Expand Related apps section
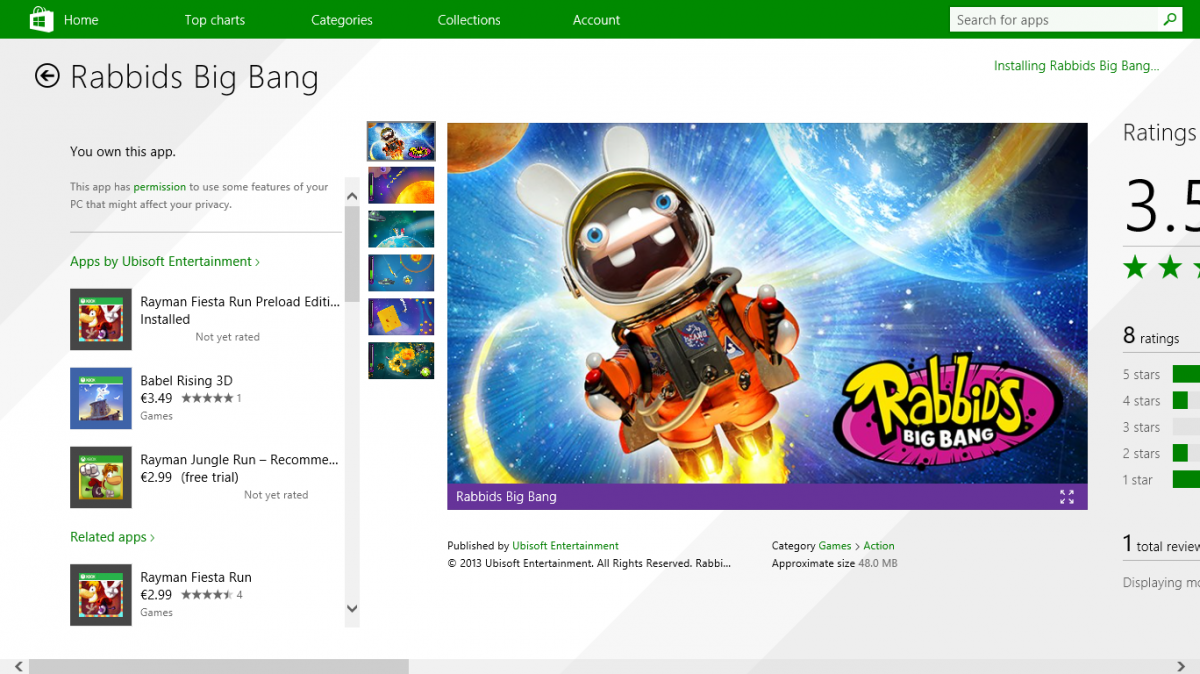 (x=112, y=537)
